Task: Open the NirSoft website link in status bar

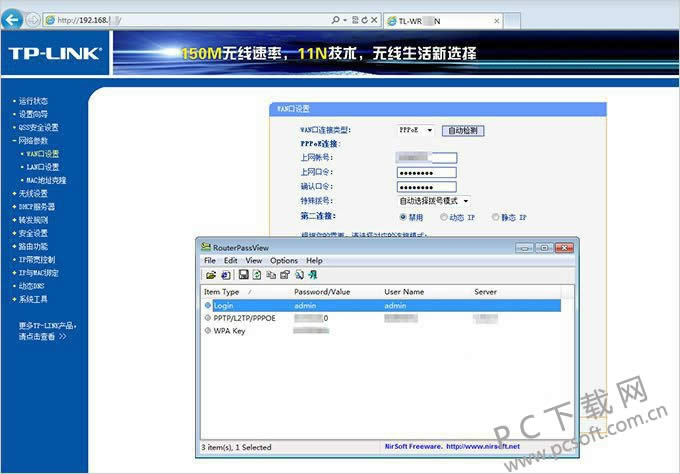Action: (483, 446)
